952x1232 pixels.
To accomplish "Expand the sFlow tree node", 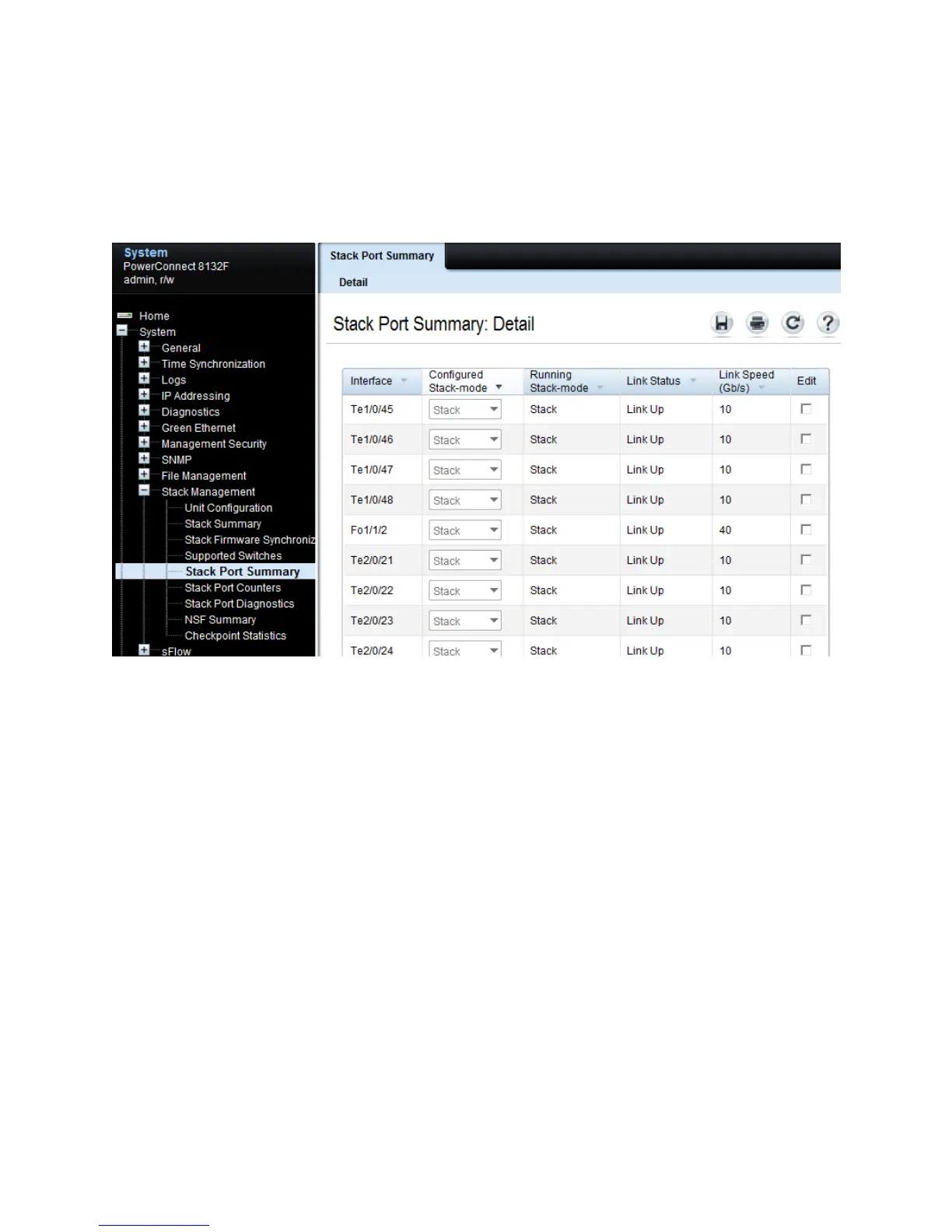I will click(144, 649).
